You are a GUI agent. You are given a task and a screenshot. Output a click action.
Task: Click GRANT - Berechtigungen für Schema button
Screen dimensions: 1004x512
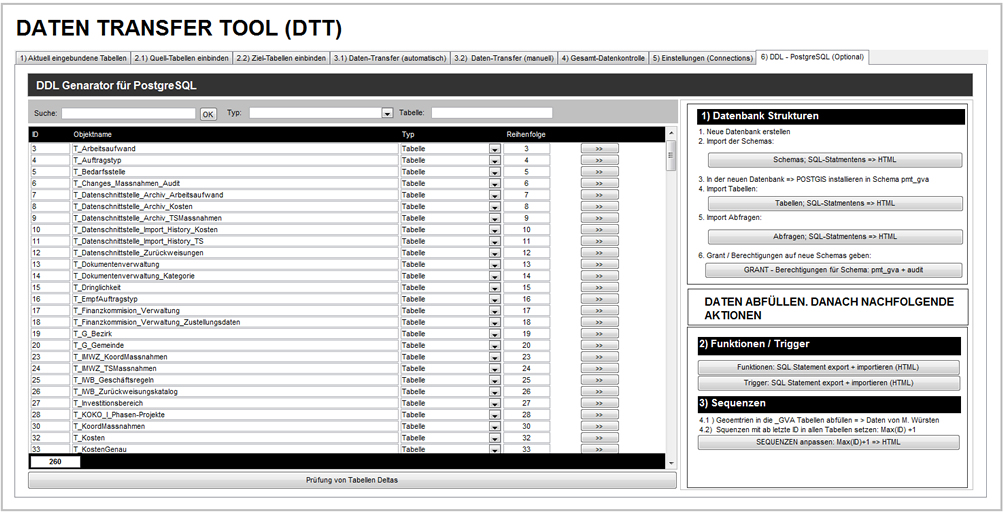(x=834, y=270)
